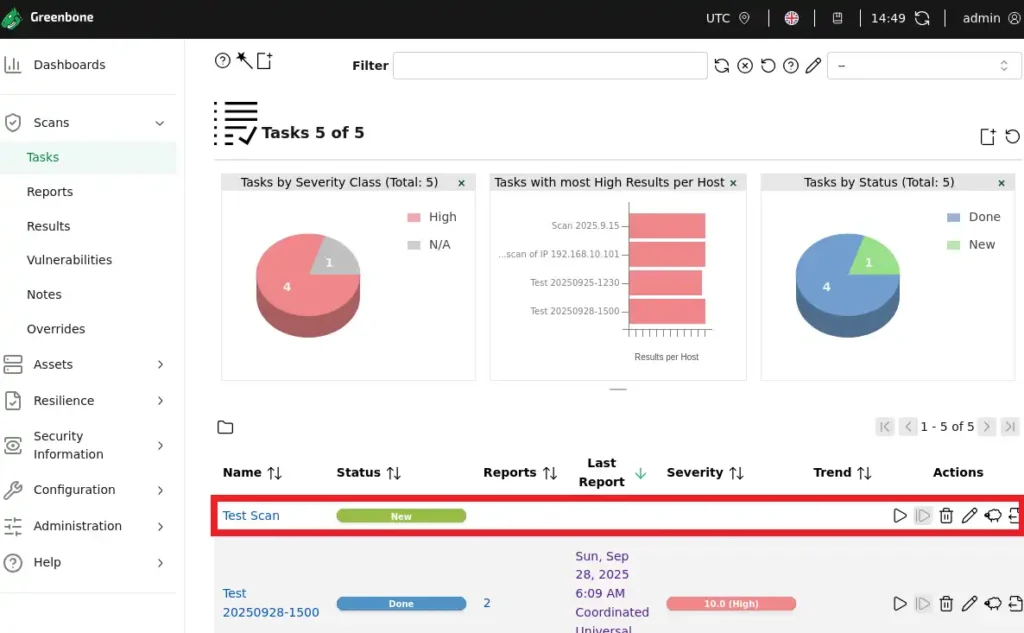Go to Vulnerabilities in the sidebar
Screen dimensions: 1024x633
click(x=69, y=260)
